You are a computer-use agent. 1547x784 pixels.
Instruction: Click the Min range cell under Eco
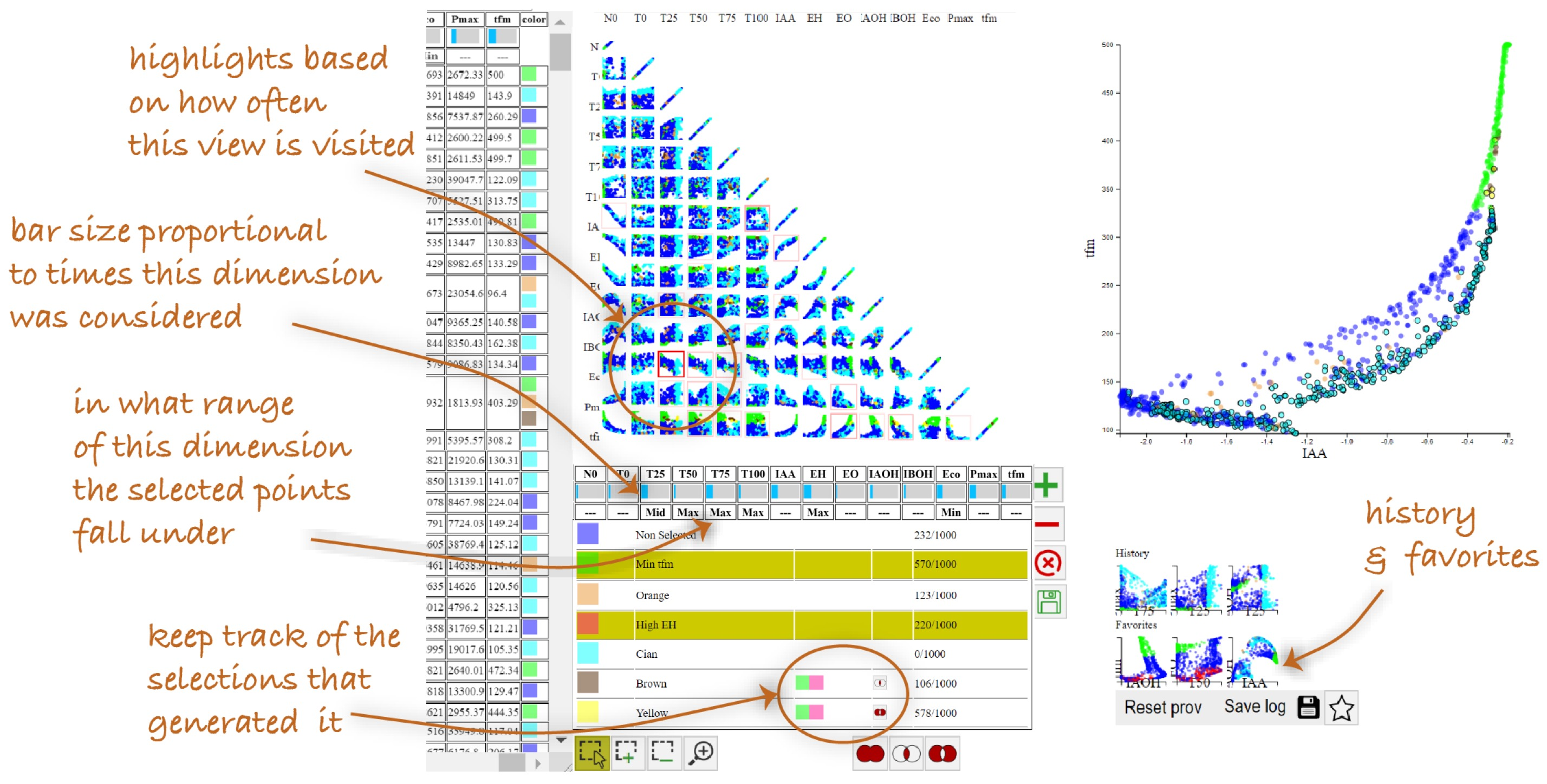[951, 513]
